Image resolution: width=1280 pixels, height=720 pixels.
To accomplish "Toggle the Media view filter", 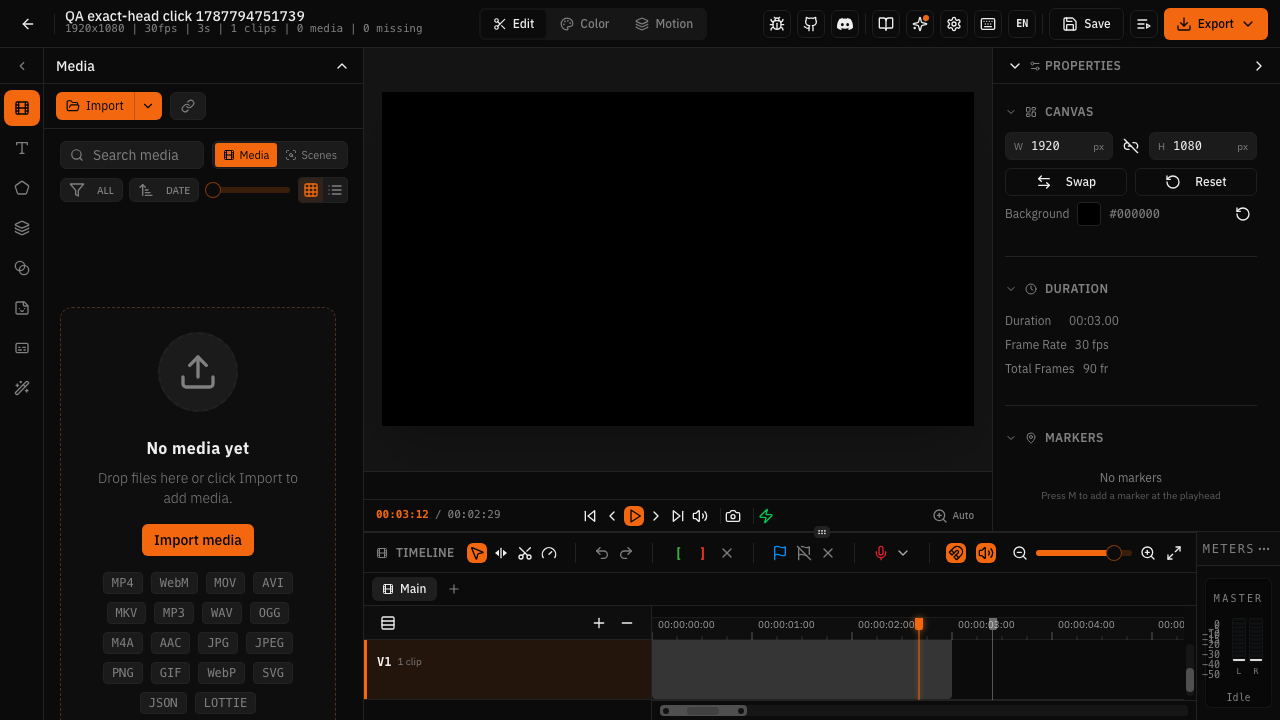I will tap(246, 155).
